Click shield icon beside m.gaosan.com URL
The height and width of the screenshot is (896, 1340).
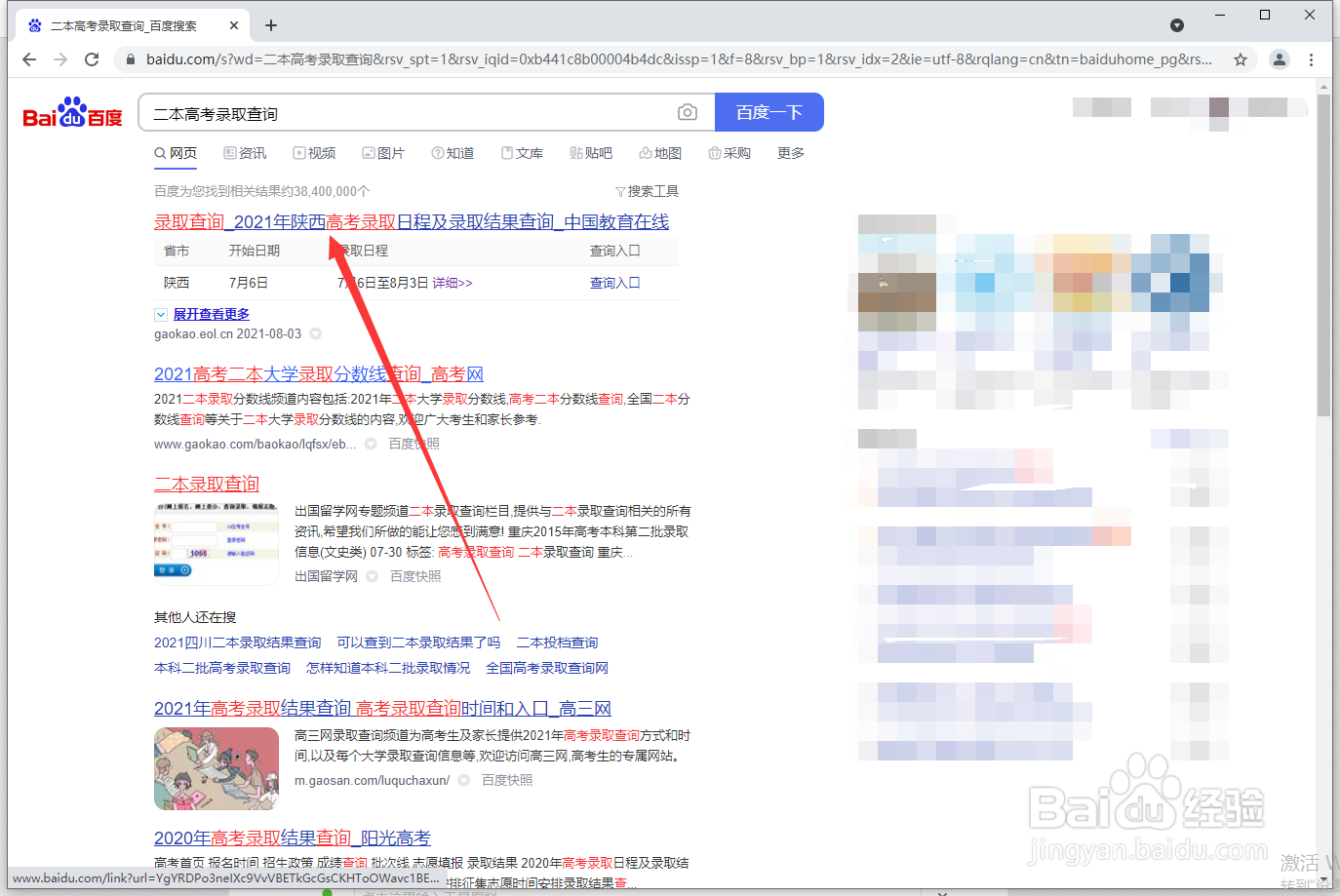(x=464, y=780)
